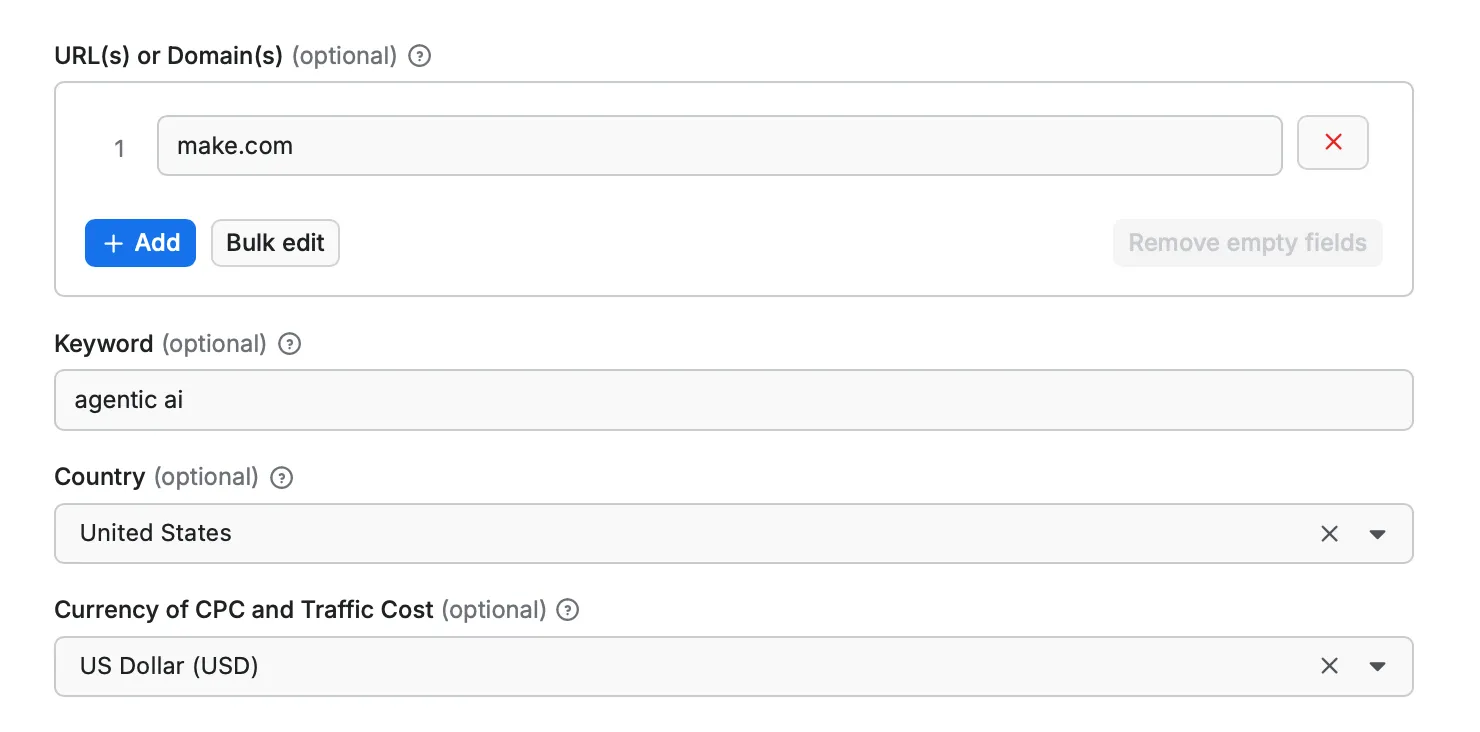Click the Remove empty fields button
This screenshot has width=1480, height=732.
point(1247,243)
